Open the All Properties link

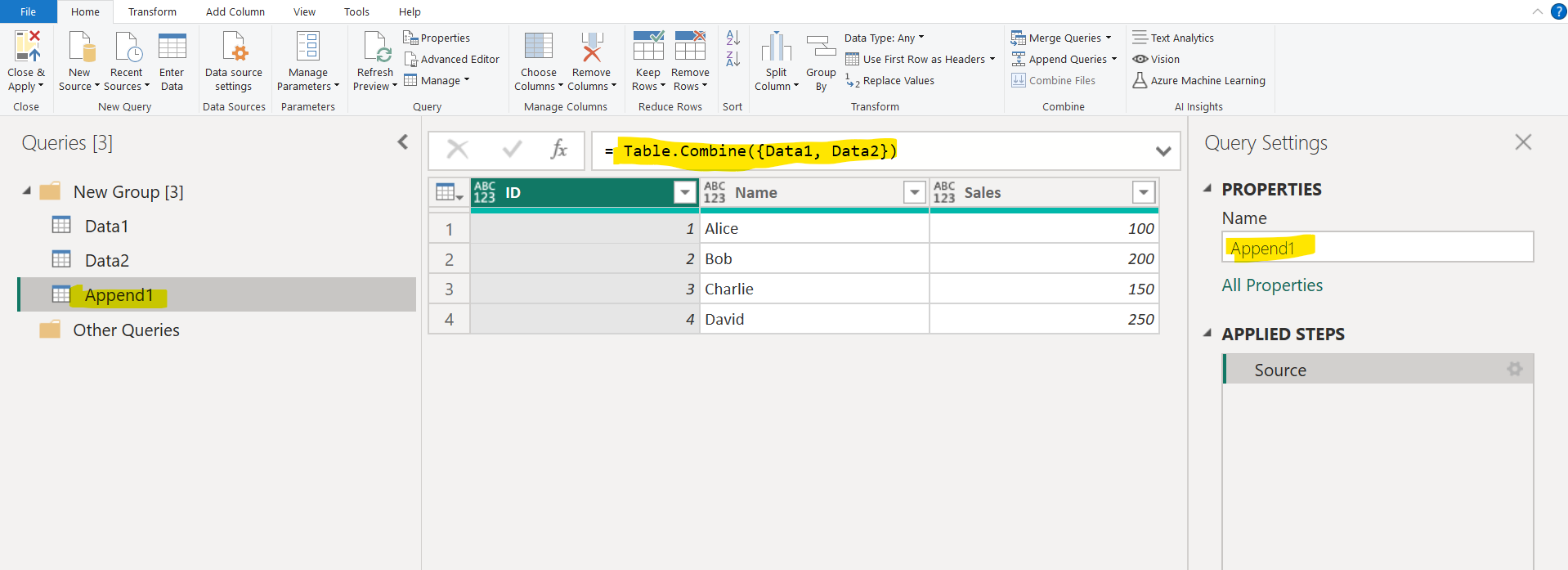click(x=1271, y=285)
